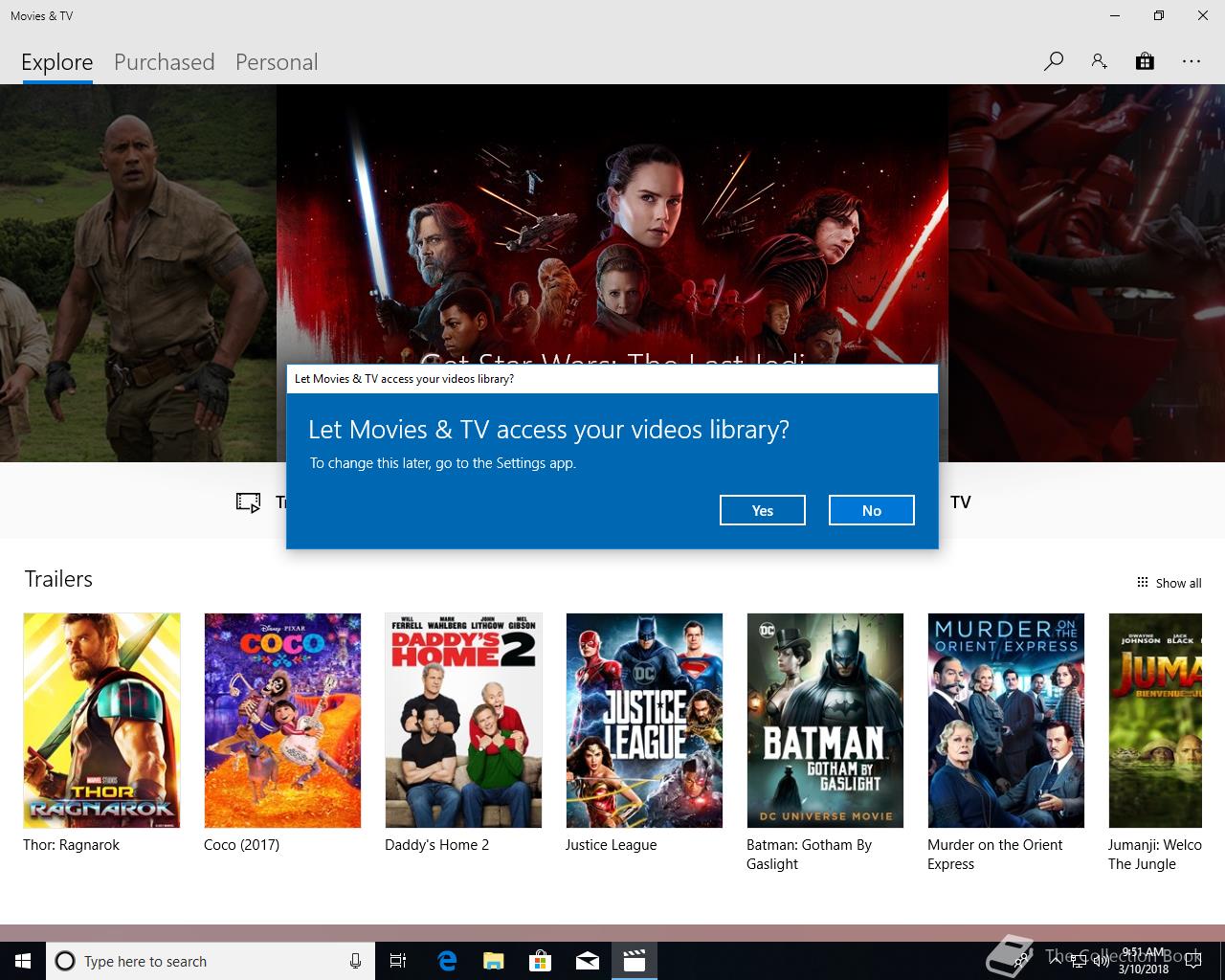The width and height of the screenshot is (1225, 980).
Task: Click the Daddy's Home 2 title text
Action: pyautogui.click(x=437, y=845)
